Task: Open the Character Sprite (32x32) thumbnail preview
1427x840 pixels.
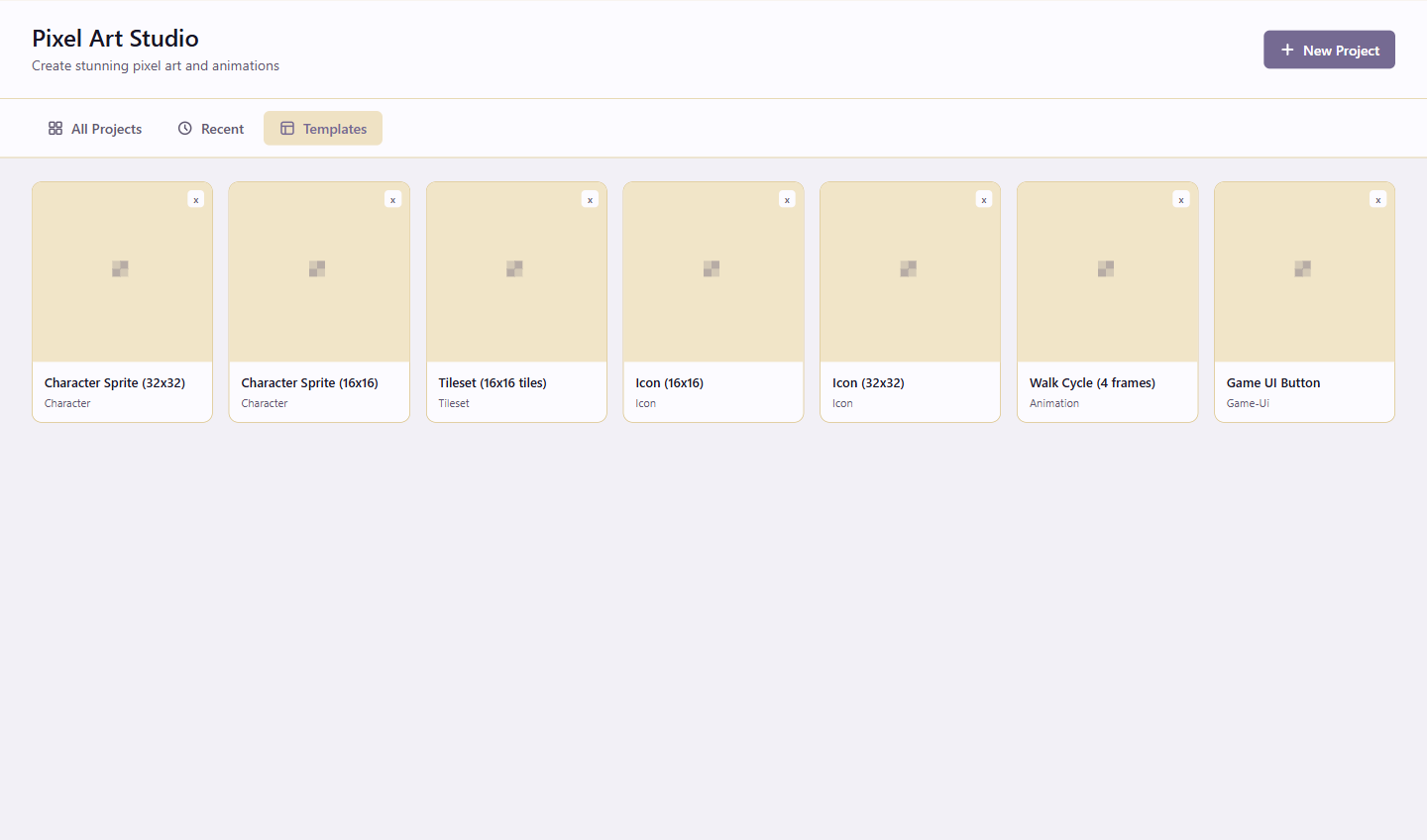Action: point(122,272)
